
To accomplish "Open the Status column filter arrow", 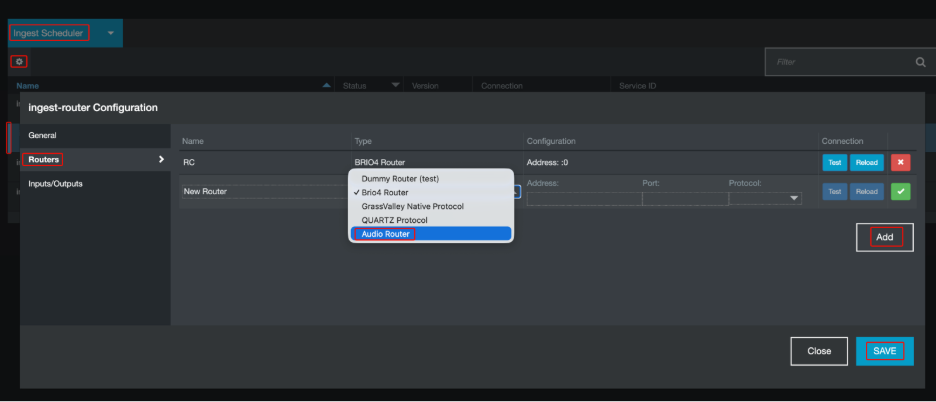I will pyautogui.click(x=395, y=86).
